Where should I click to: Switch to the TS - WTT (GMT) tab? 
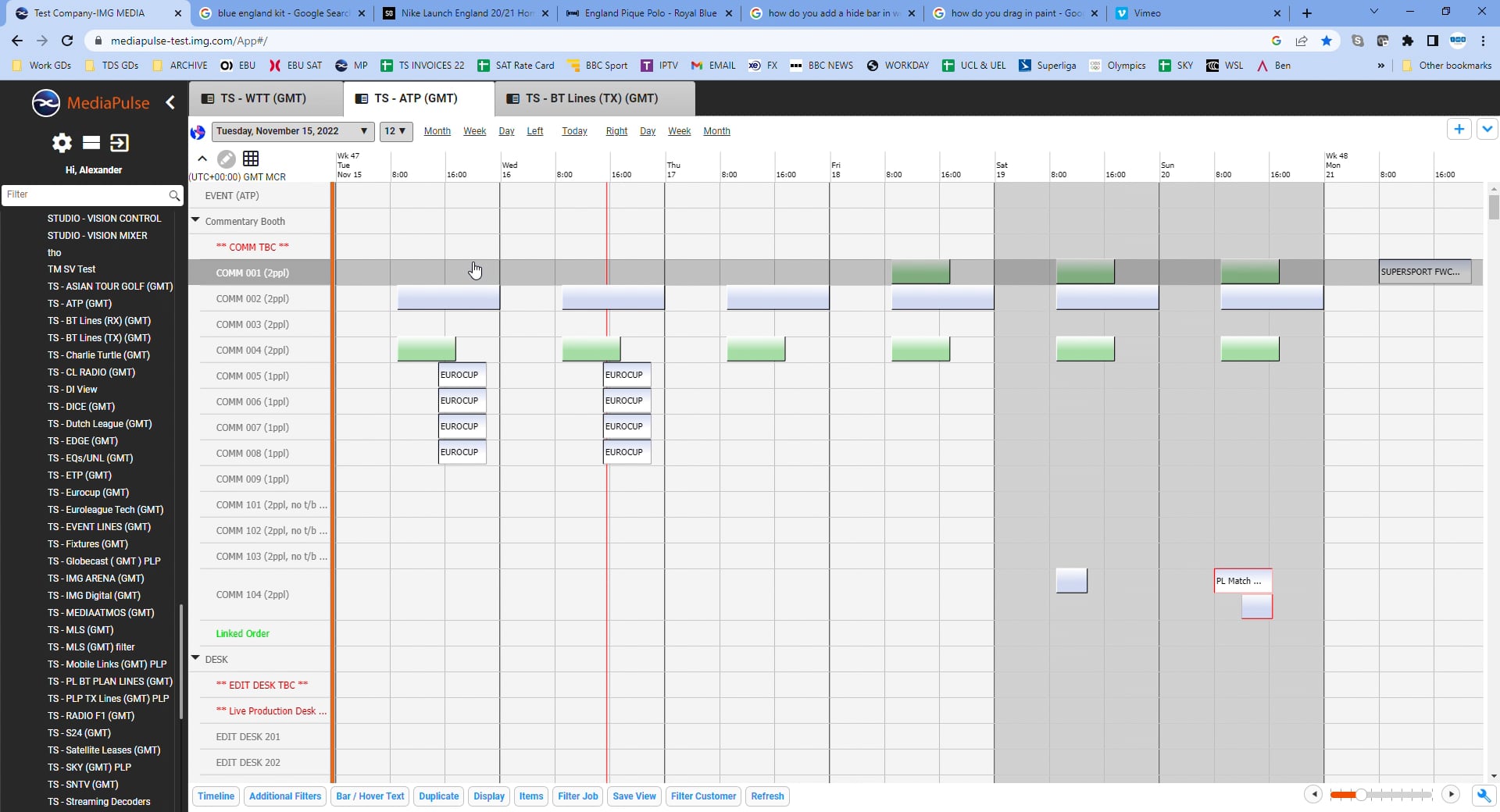[x=266, y=98]
